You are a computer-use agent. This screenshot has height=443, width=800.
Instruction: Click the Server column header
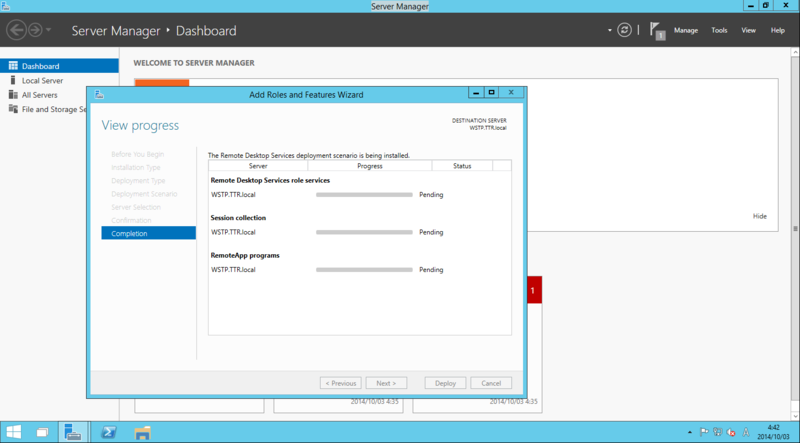point(258,166)
